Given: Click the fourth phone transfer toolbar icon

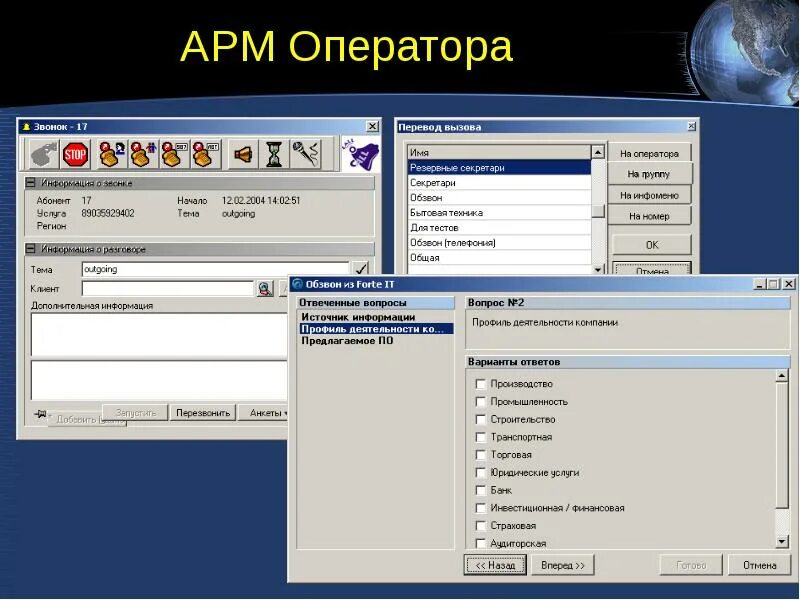Looking at the screenshot, I should (x=206, y=154).
